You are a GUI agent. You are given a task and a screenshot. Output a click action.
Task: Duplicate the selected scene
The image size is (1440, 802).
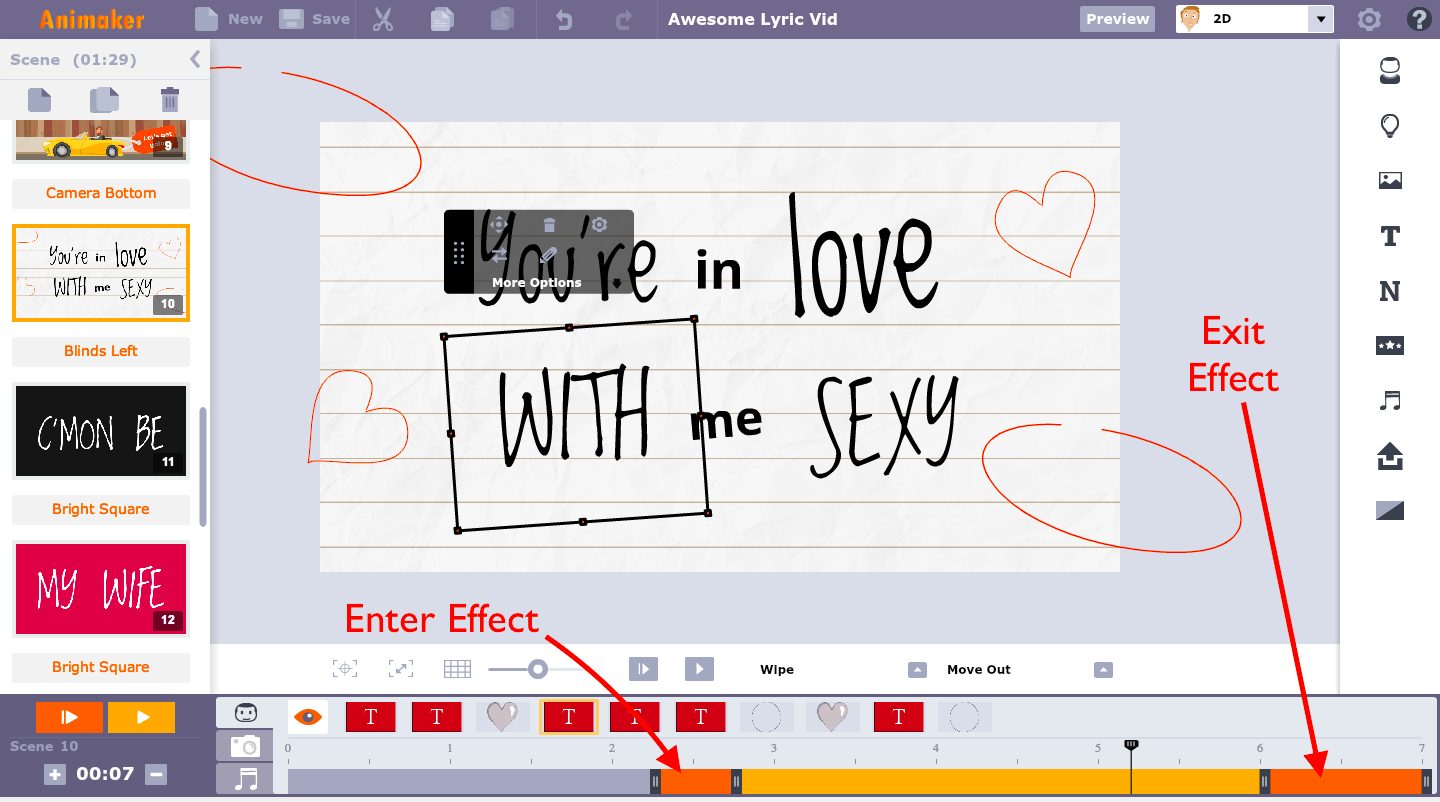104,99
